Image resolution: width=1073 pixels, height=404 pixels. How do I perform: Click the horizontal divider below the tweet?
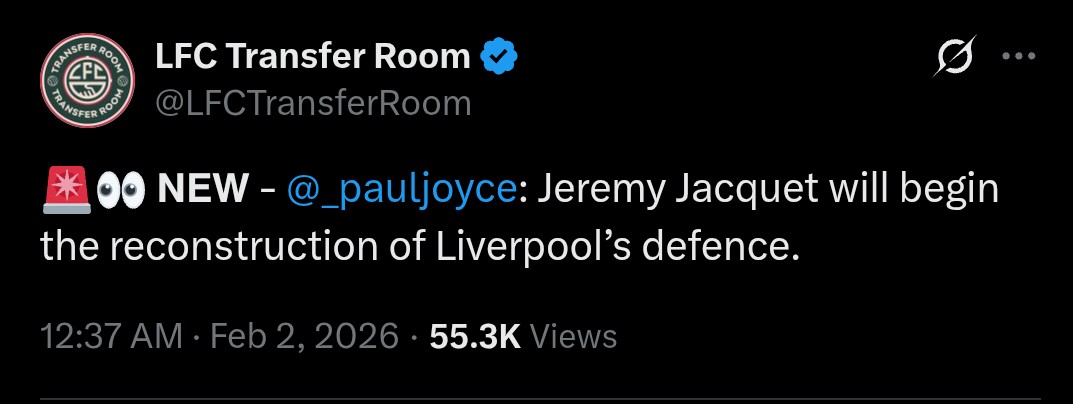(x=536, y=401)
